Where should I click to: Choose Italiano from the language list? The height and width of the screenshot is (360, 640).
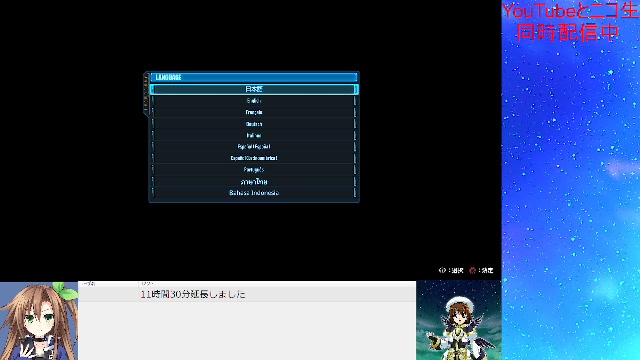click(x=253, y=135)
